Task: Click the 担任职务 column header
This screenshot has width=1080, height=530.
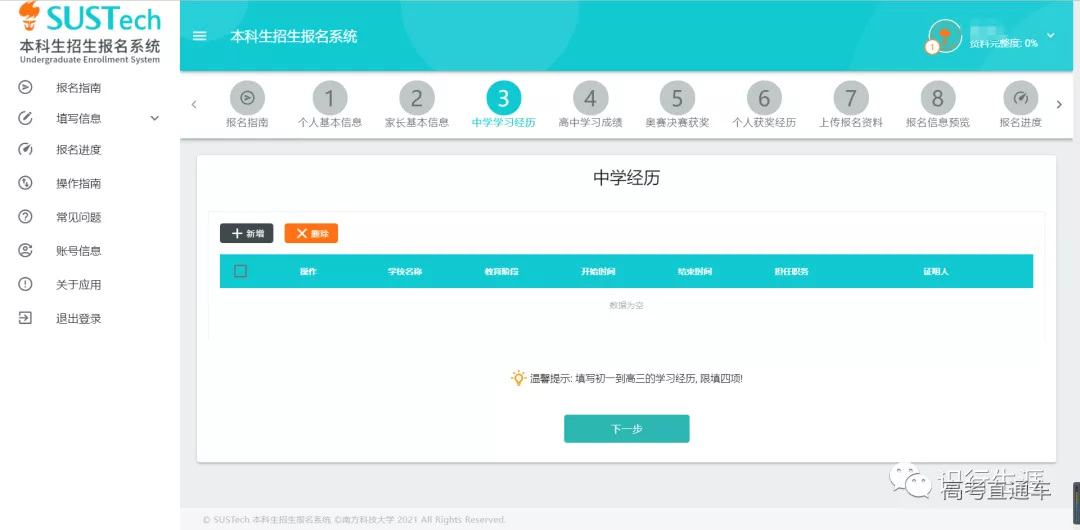Action: (x=791, y=272)
